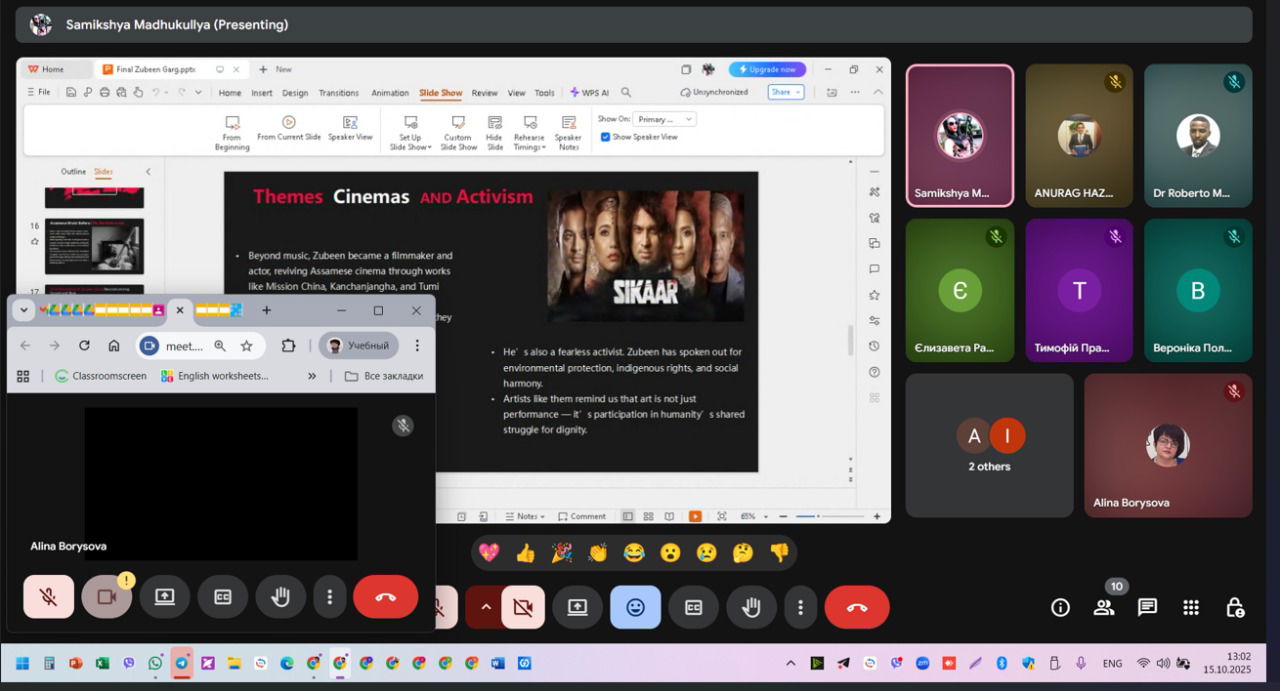The width and height of the screenshot is (1280, 691).
Task: Select Dr Roberto's participant tile
Action: click(x=1197, y=136)
